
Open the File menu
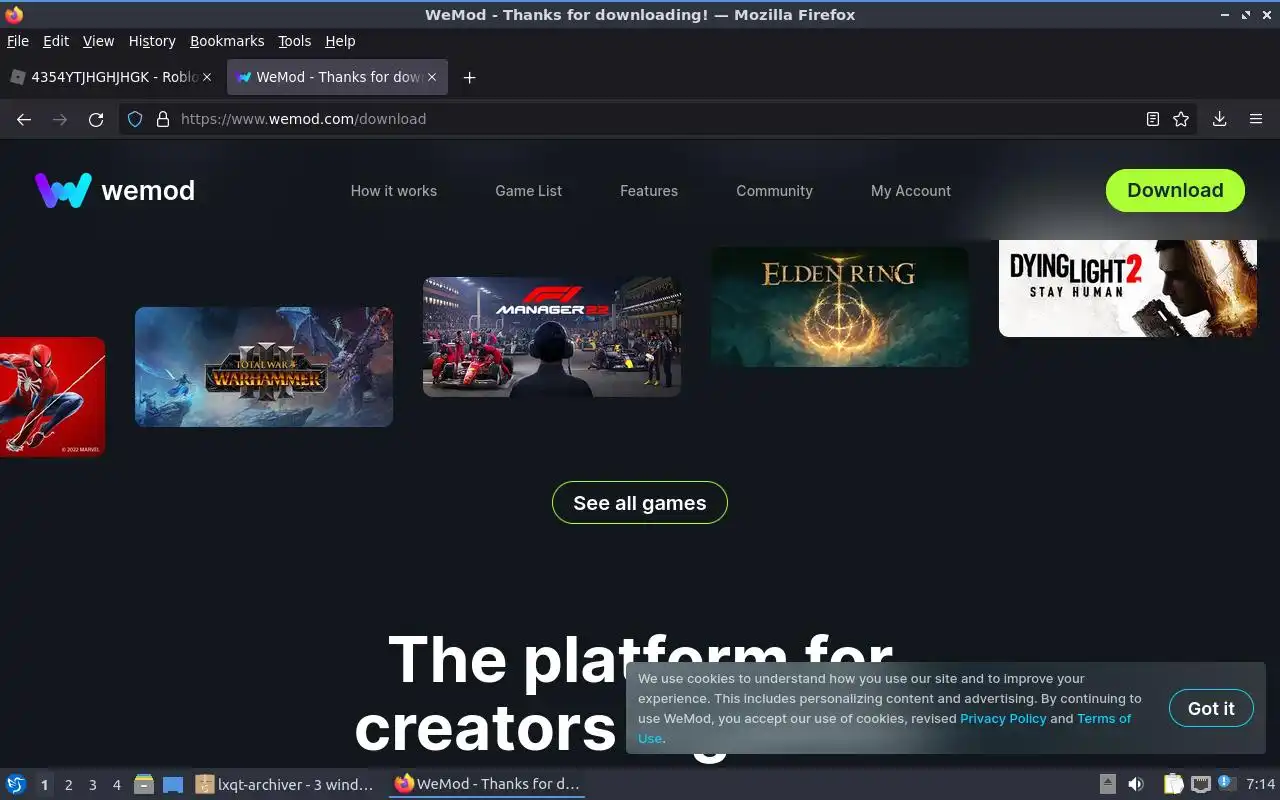[x=18, y=41]
